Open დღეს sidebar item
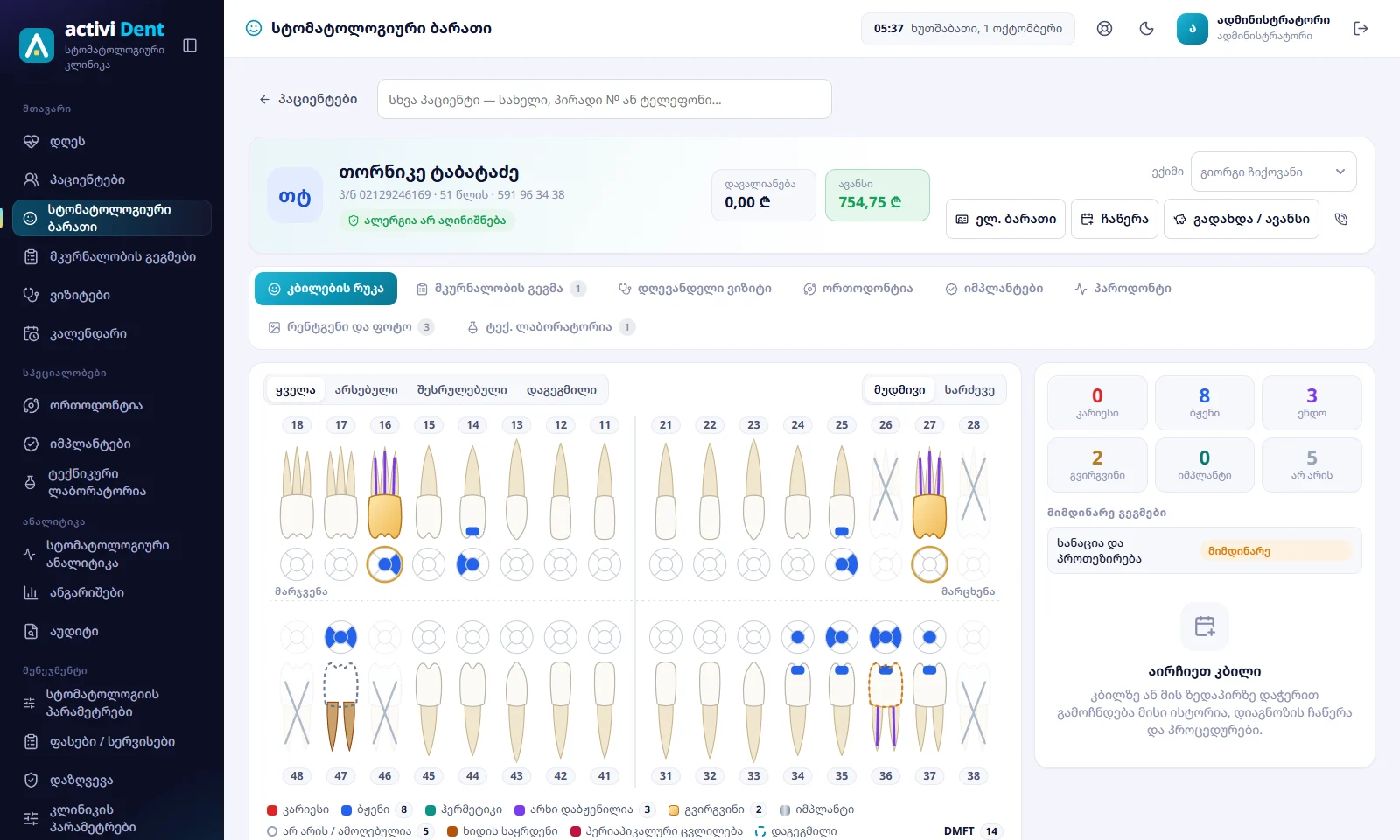The height and width of the screenshot is (840, 1400). click(x=112, y=142)
